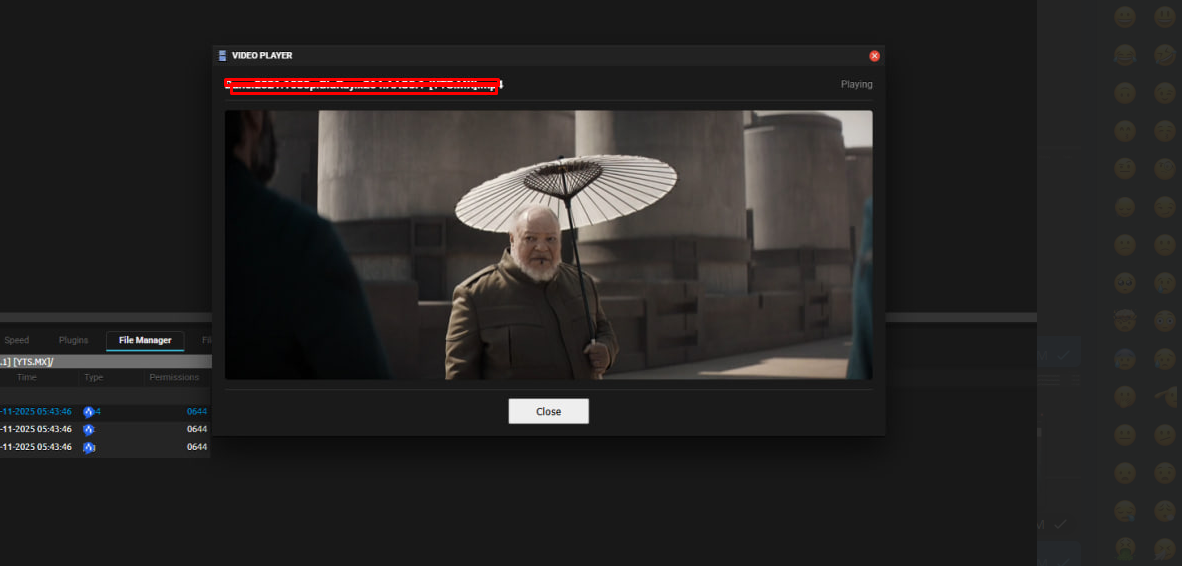Viewport: 1182px width, 566px height.
Task: Select the File Manager tab
Action: (x=145, y=340)
